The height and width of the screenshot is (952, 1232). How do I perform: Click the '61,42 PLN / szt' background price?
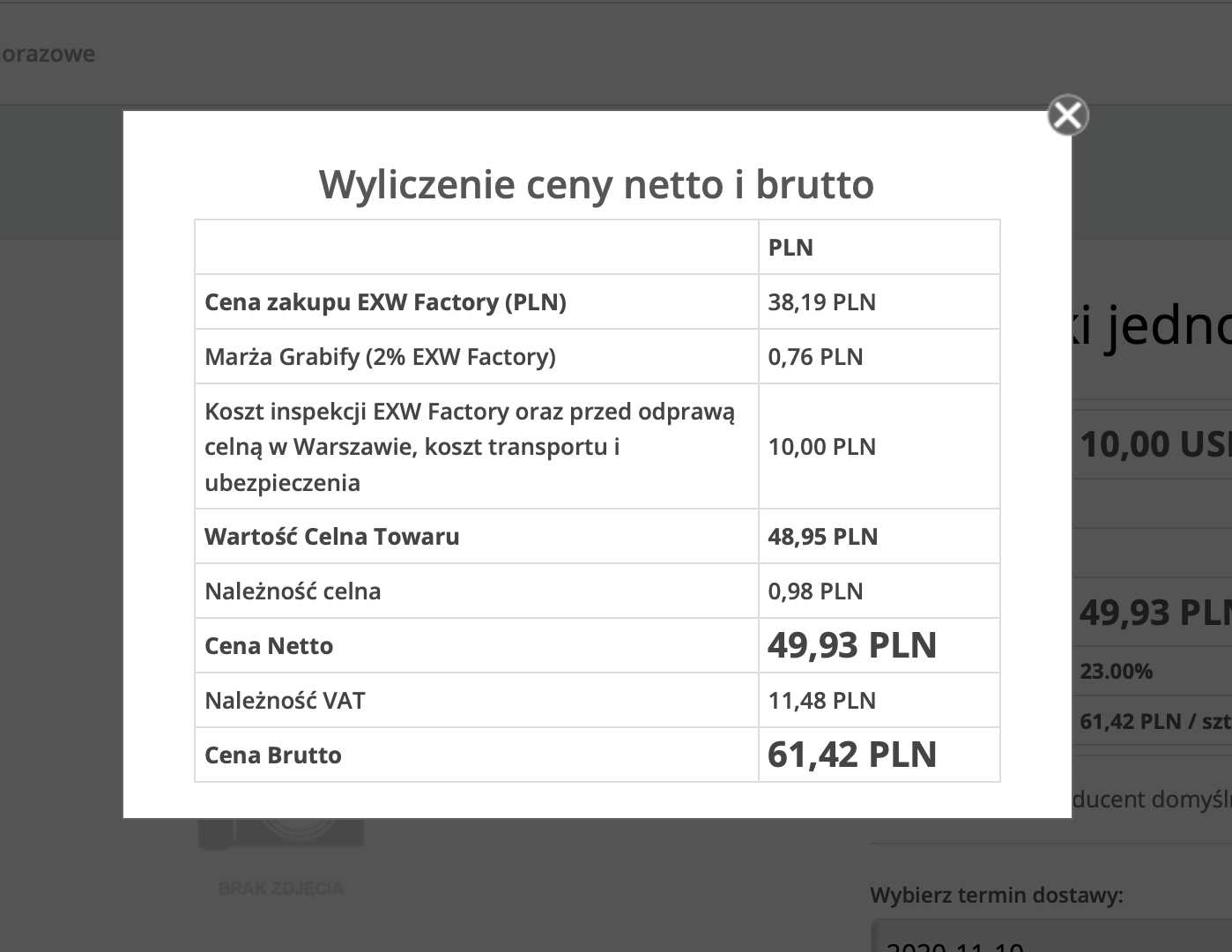tap(1155, 722)
